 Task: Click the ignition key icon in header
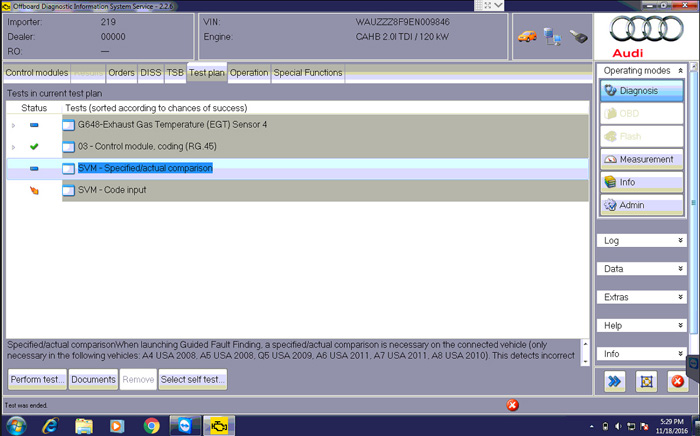(x=578, y=37)
